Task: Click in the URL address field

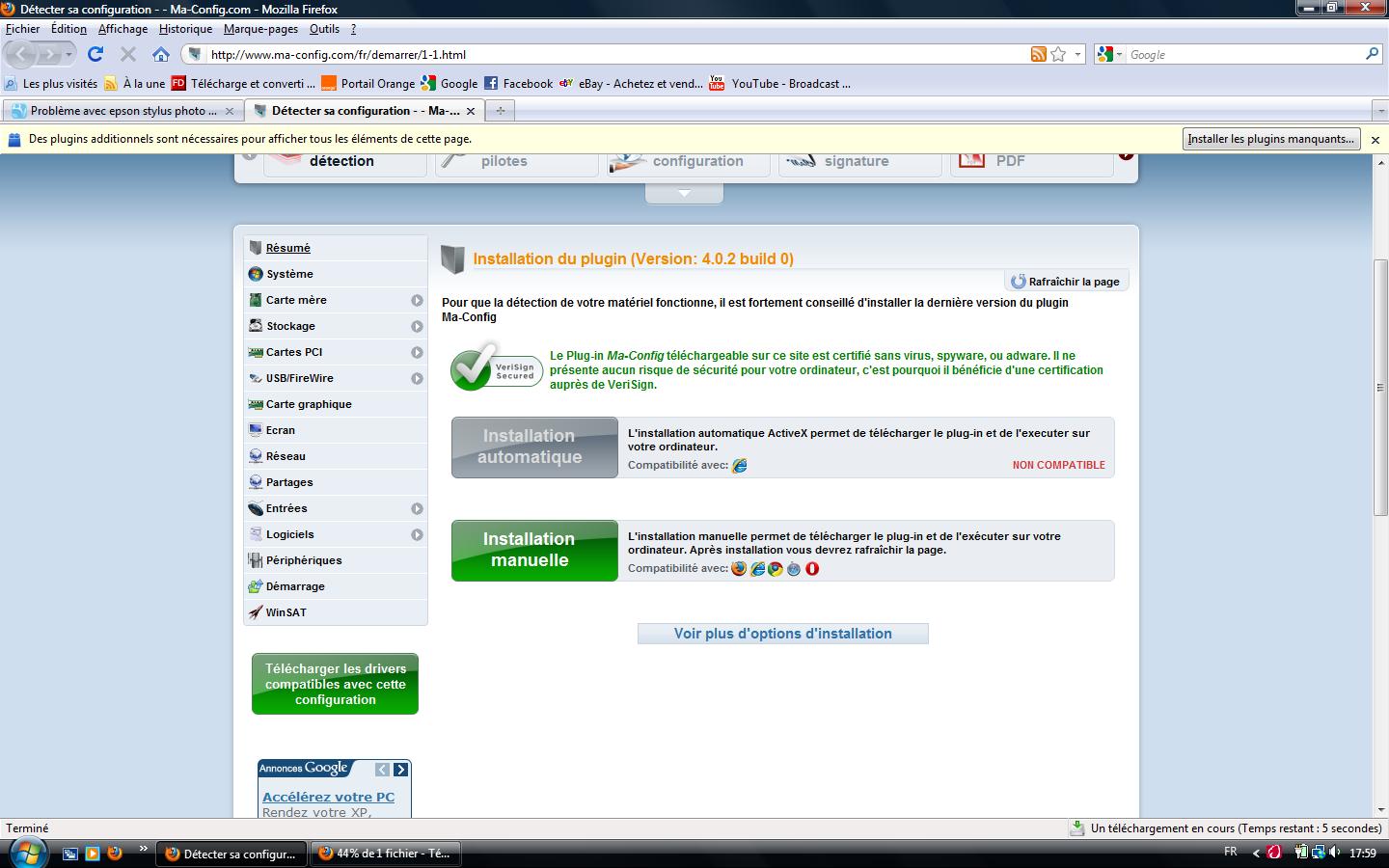Action: tap(617, 55)
